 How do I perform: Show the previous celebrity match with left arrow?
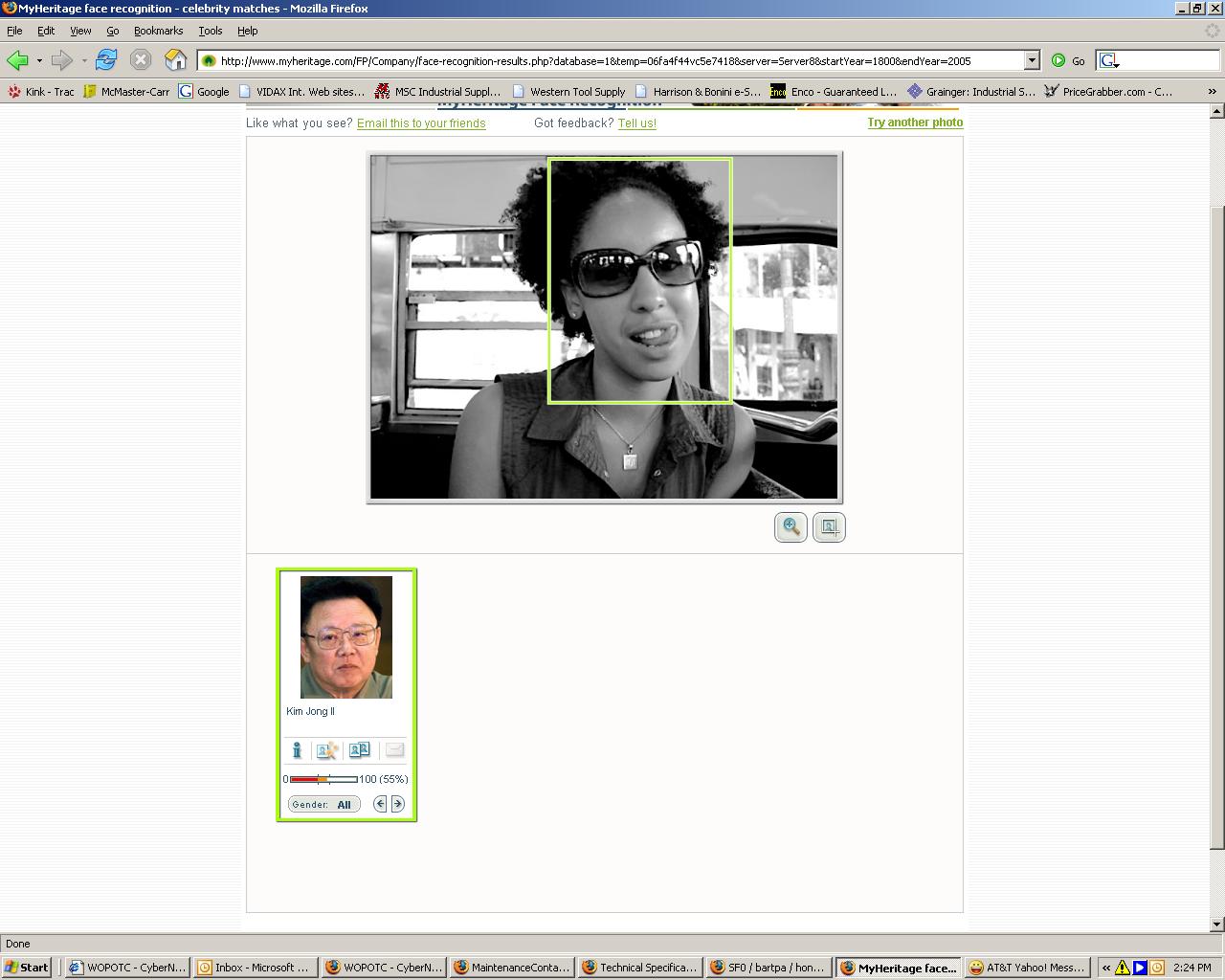pyautogui.click(x=380, y=804)
